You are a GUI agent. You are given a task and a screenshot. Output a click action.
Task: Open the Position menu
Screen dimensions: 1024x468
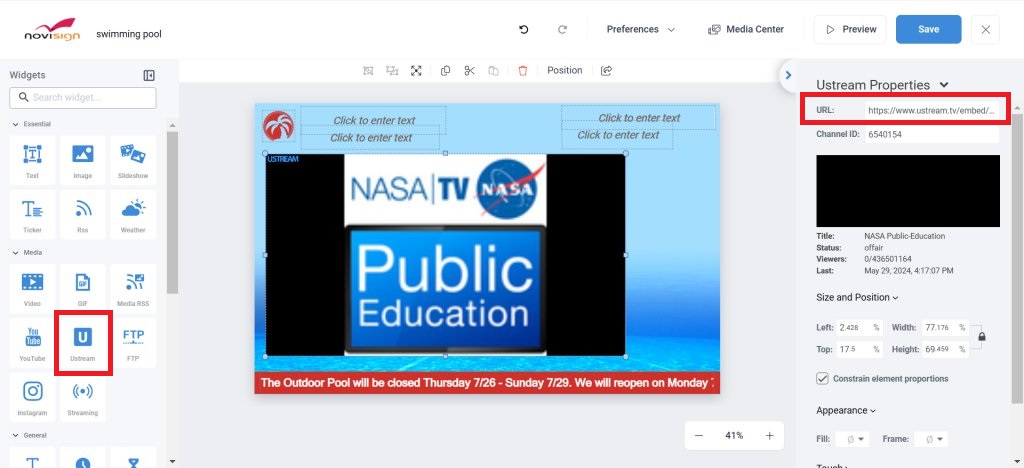564,70
